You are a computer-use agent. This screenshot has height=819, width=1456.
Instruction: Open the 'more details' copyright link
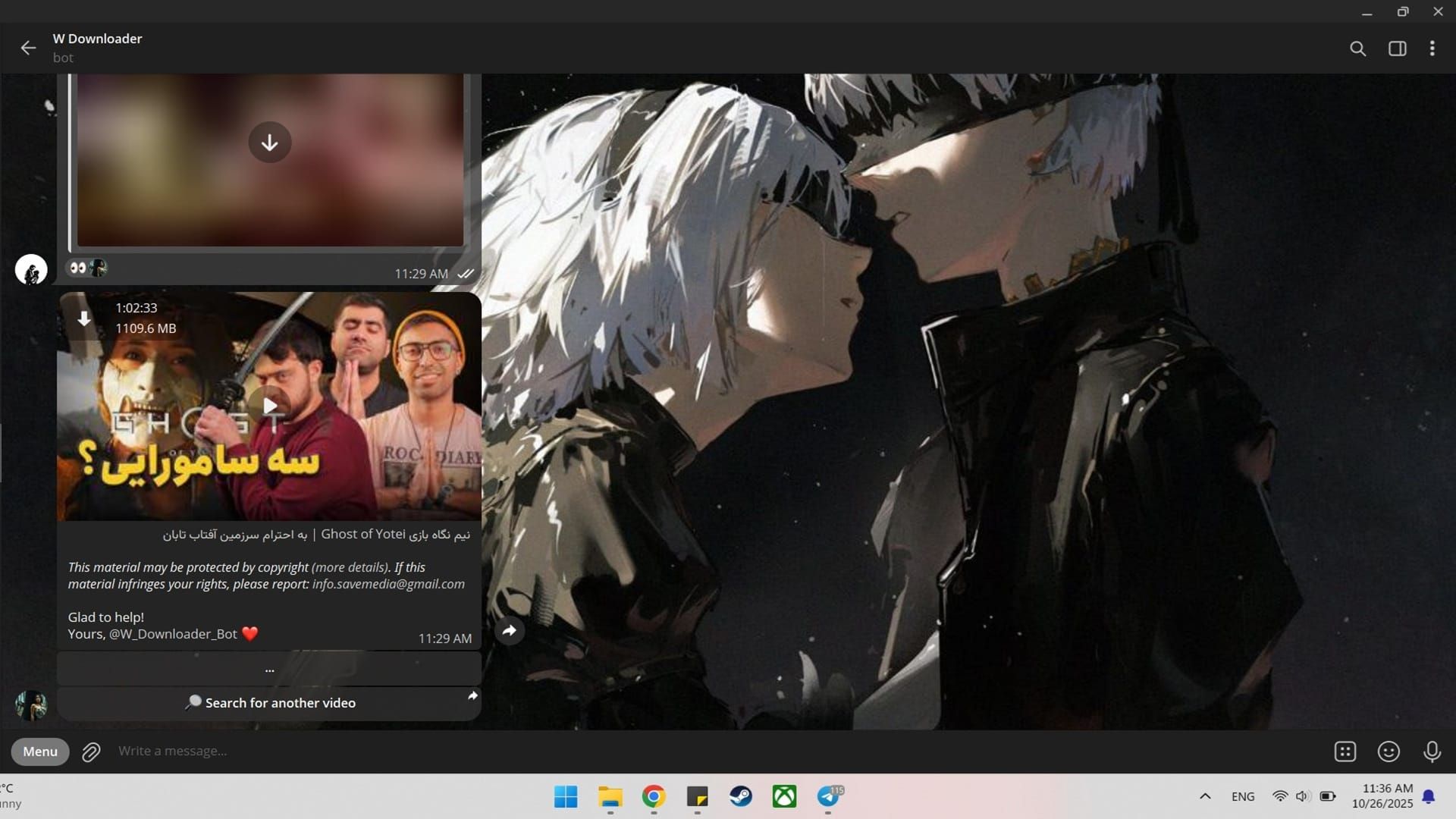[350, 567]
